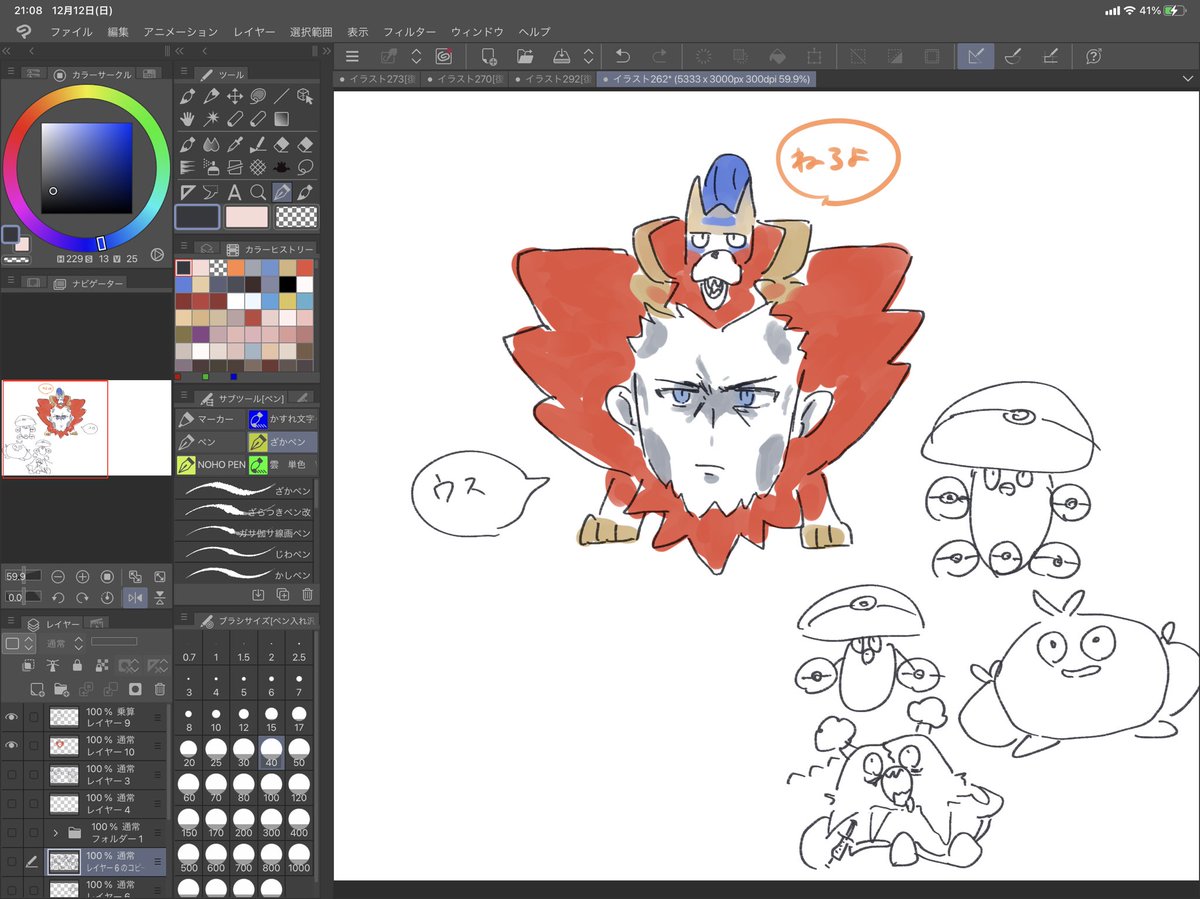Open the layer blend mode 通常 dropdown

[x=67, y=641]
